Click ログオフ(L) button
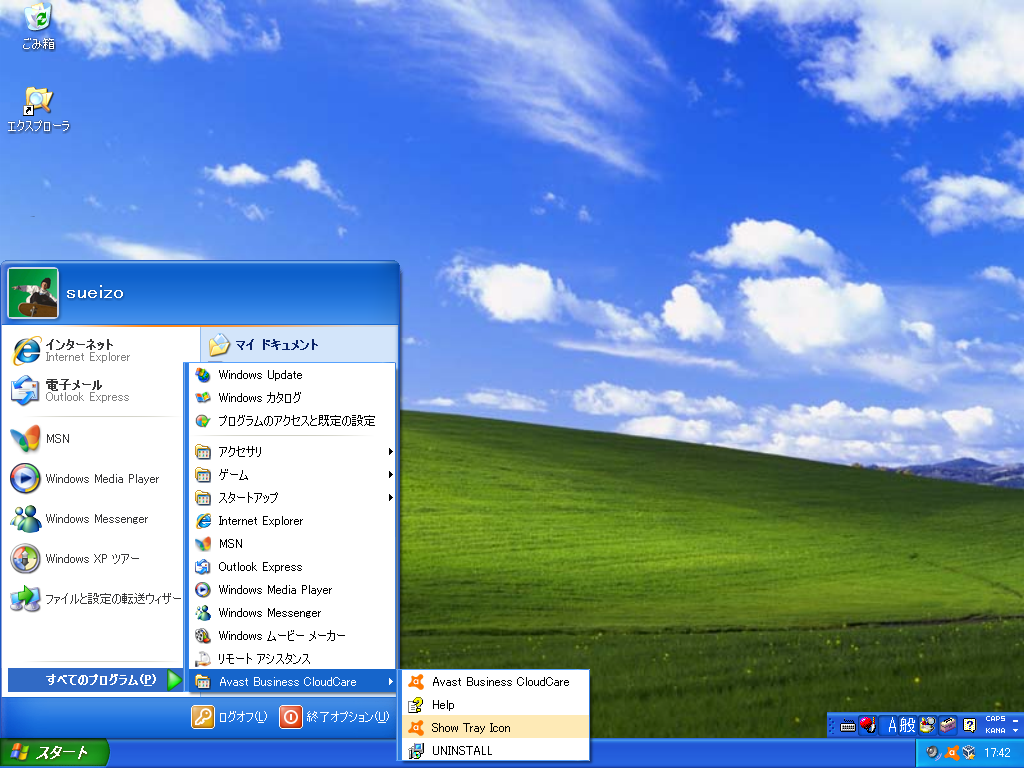 click(230, 717)
